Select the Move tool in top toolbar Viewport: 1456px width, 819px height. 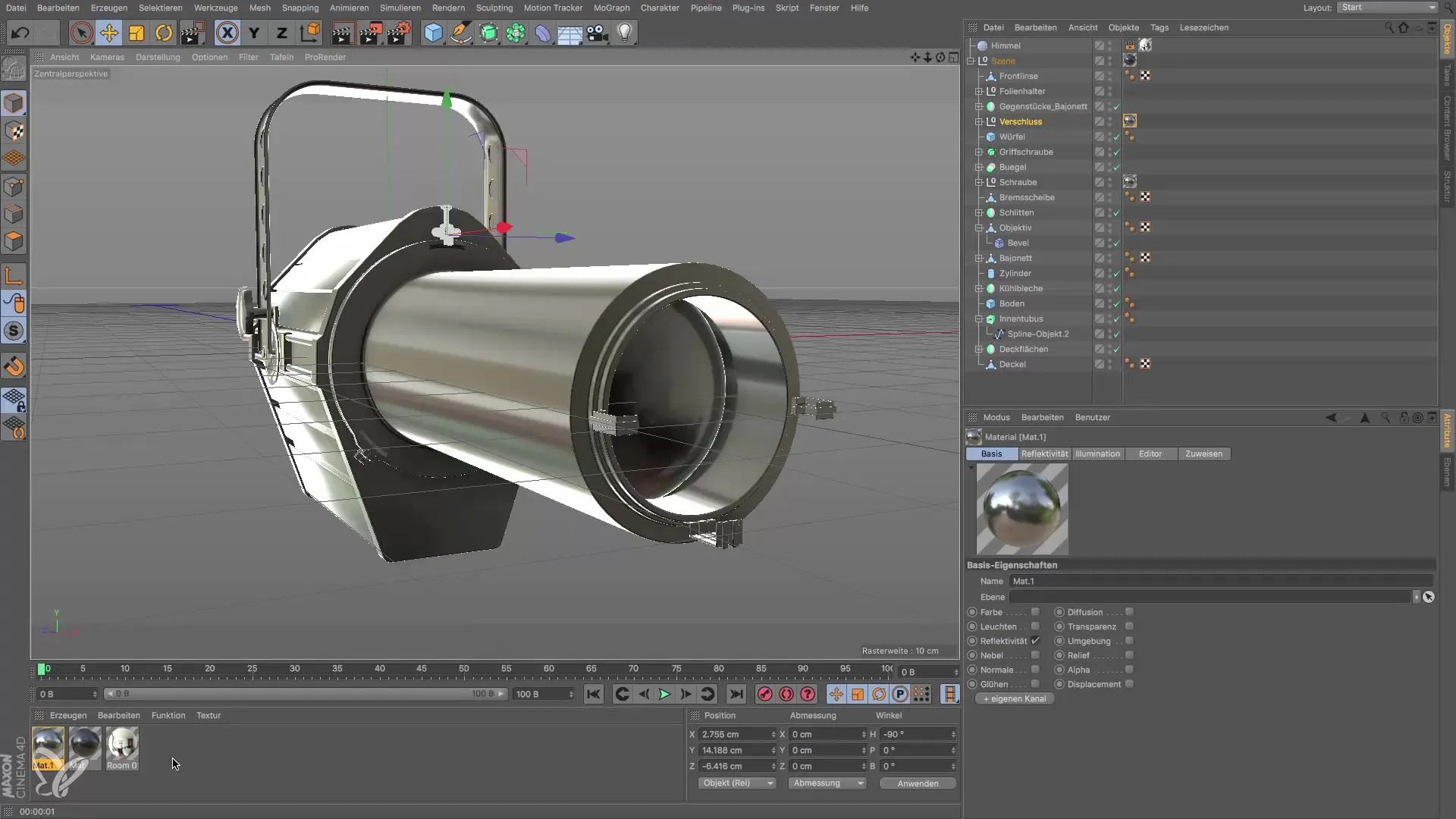(109, 33)
